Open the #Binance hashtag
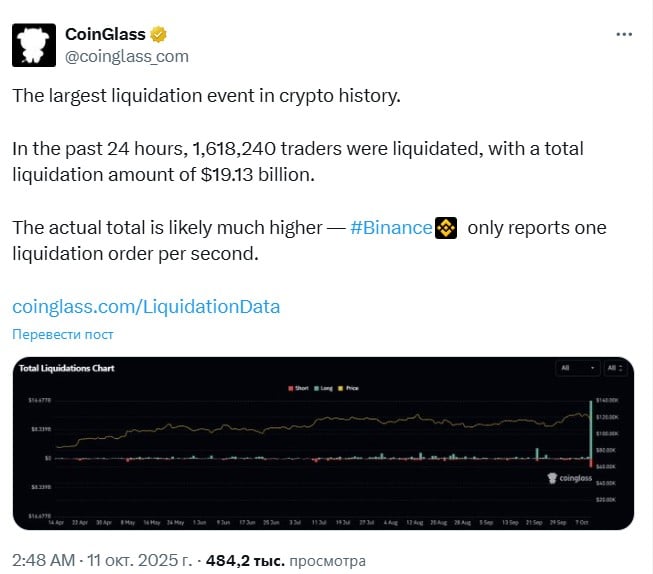 [391, 229]
